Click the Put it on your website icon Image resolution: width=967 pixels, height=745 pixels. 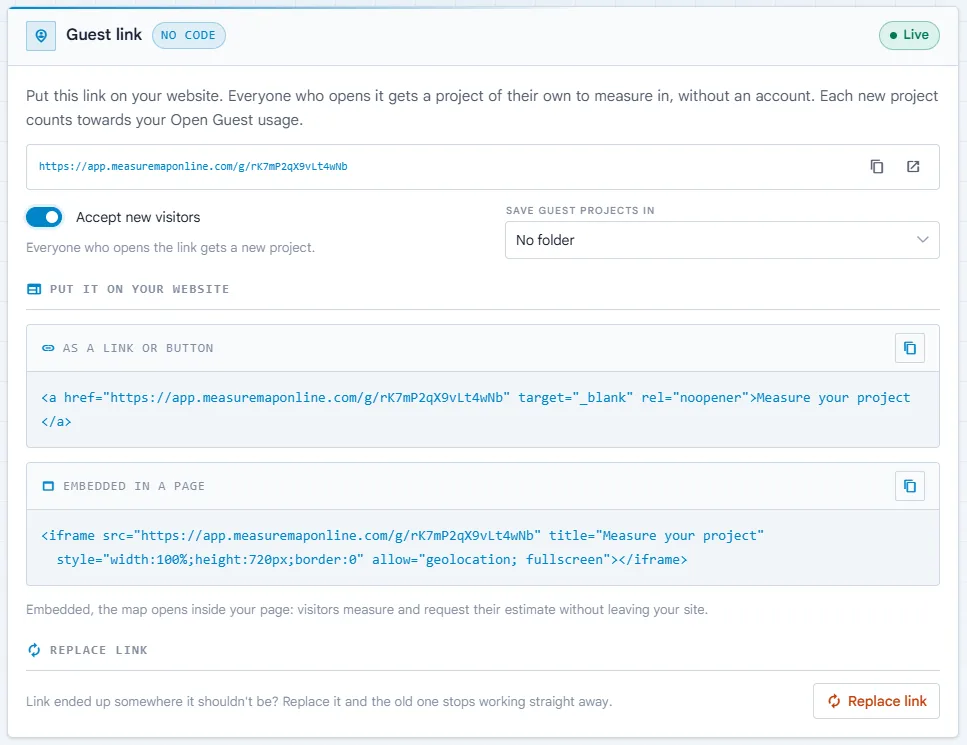click(x=34, y=289)
